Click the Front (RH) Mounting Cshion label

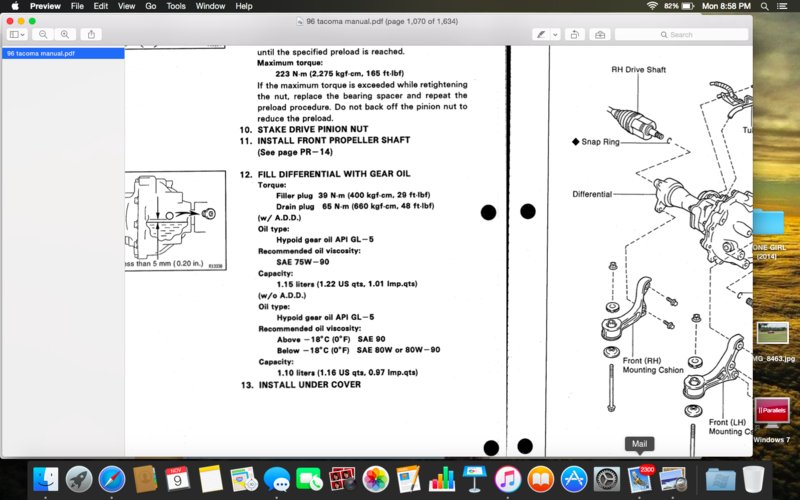(x=653, y=365)
